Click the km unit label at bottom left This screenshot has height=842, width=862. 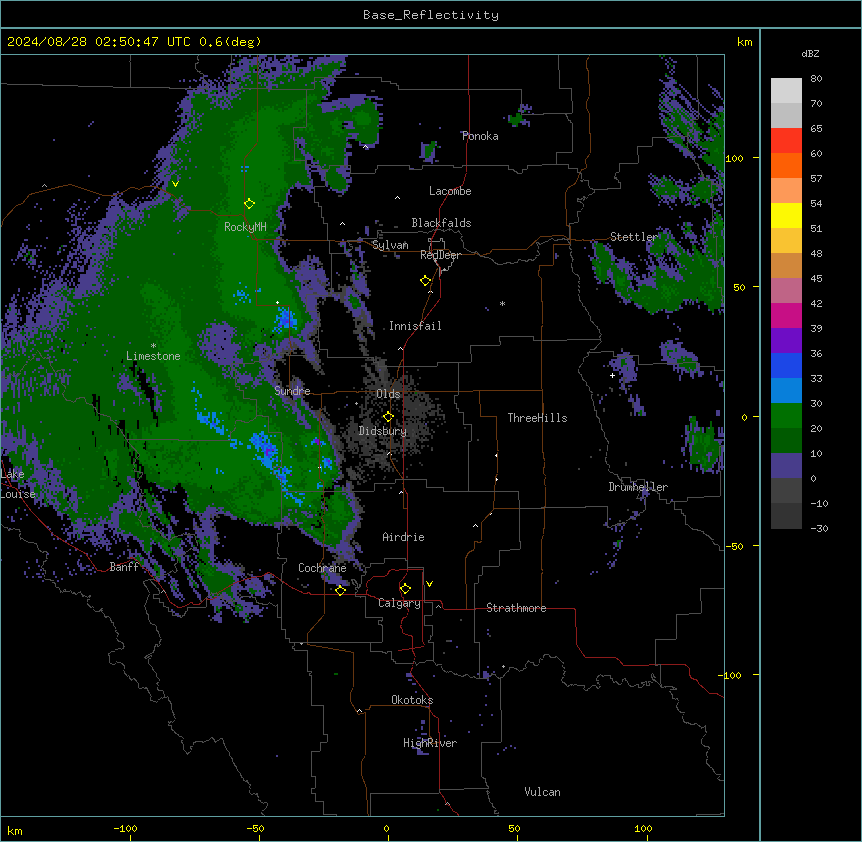click(x=15, y=830)
